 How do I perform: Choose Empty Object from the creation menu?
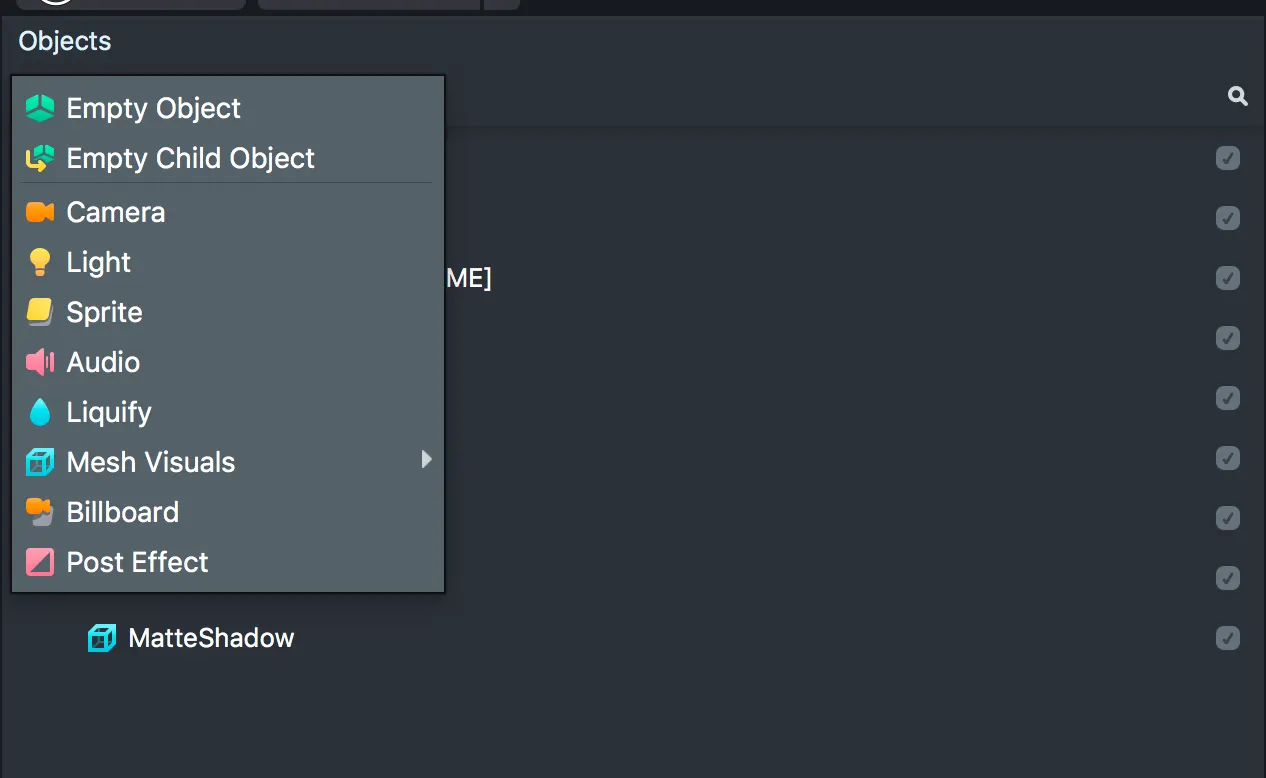pyautogui.click(x=152, y=108)
